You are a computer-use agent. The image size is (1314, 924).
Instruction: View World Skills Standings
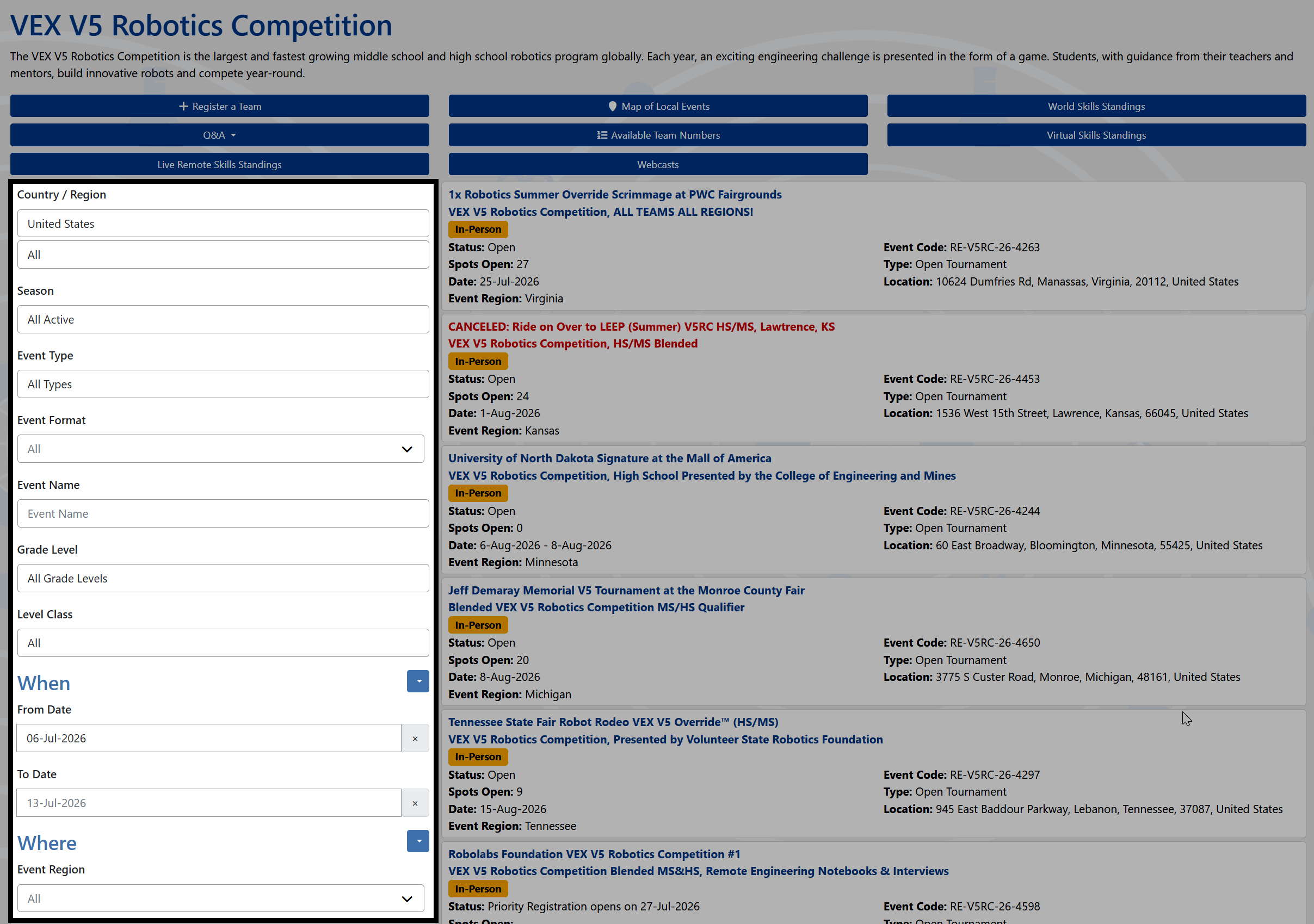(x=1096, y=106)
